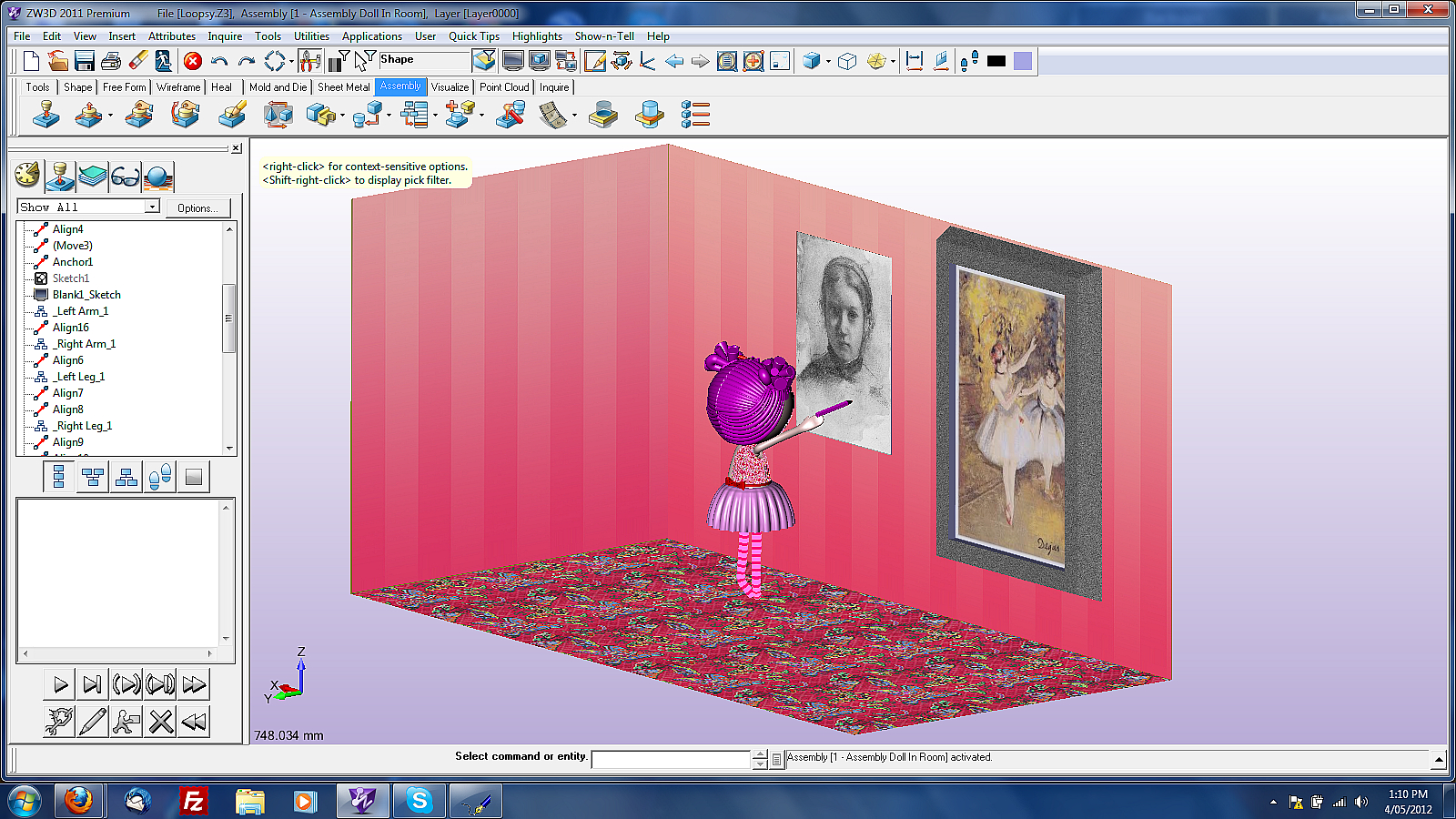Open Firefox from the taskbar

click(x=78, y=801)
